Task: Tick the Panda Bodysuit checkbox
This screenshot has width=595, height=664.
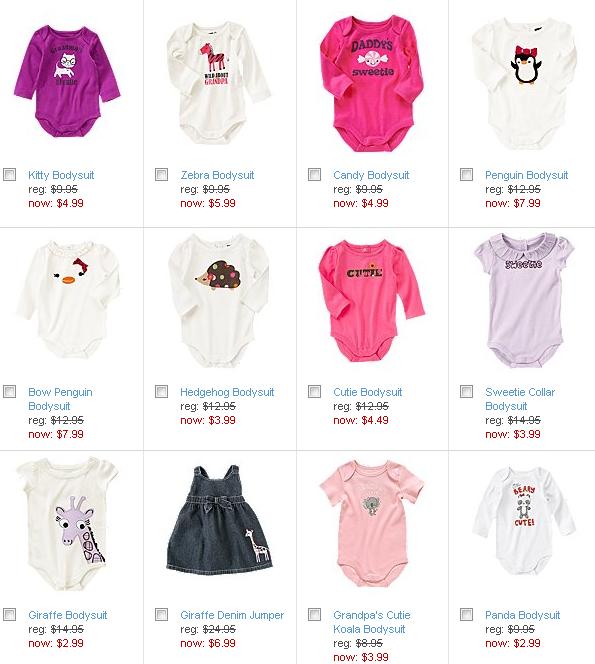Action: (466, 614)
